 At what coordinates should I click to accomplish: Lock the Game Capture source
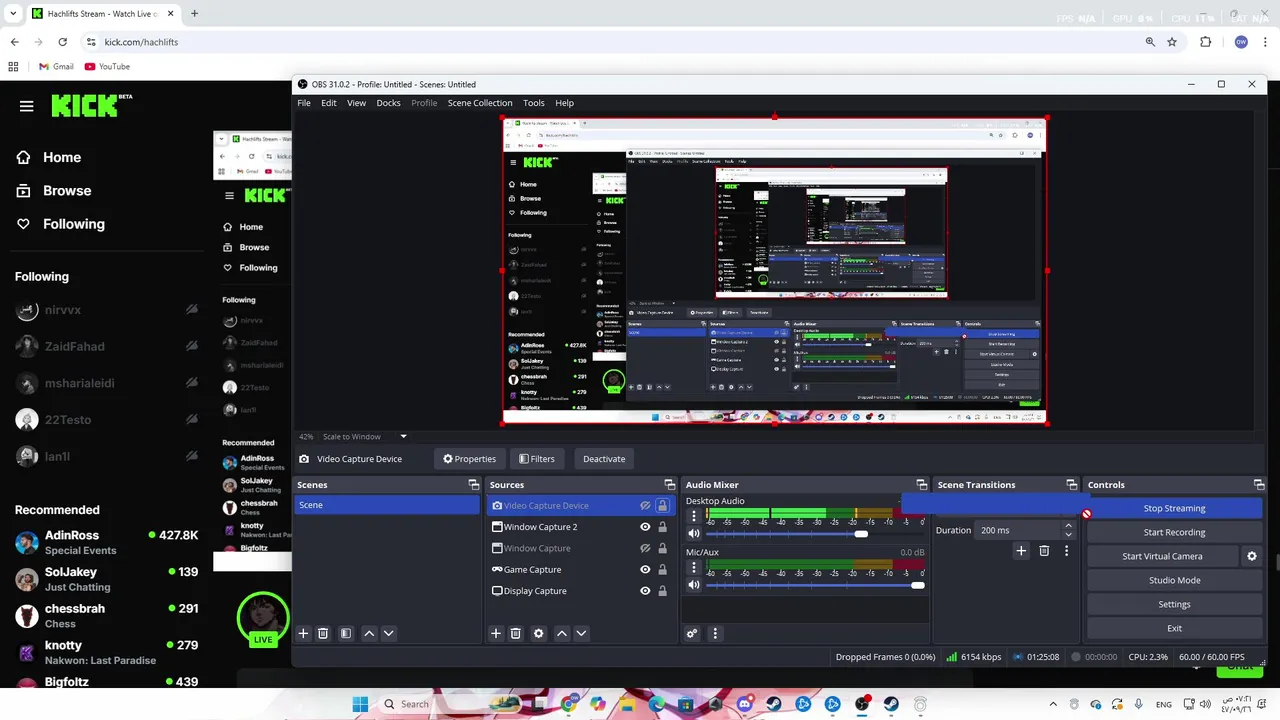[662, 570]
